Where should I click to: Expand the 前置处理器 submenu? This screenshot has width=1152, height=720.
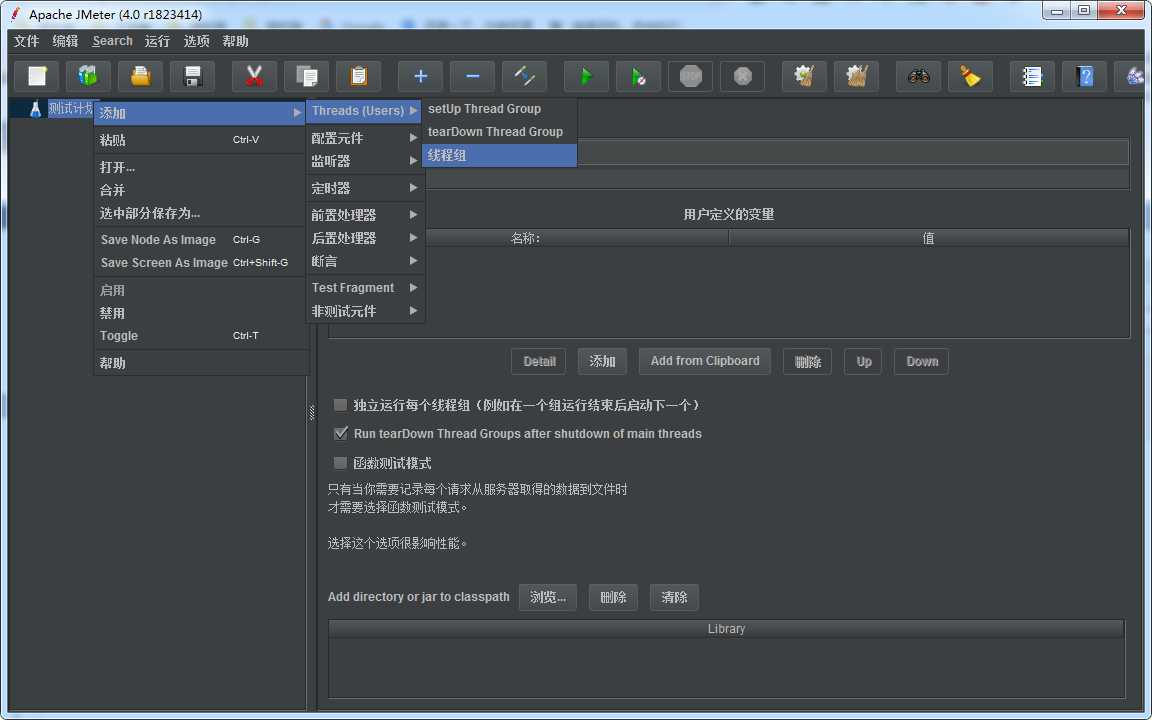point(364,215)
